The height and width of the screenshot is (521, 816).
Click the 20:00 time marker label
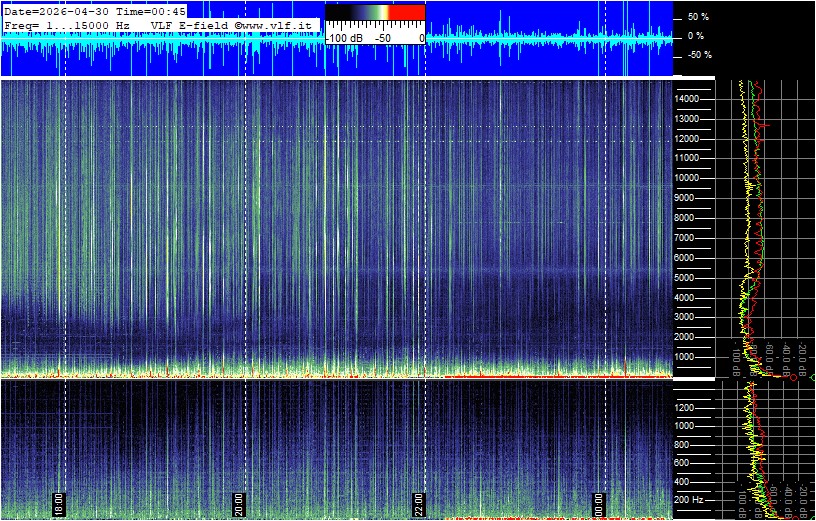(239, 503)
